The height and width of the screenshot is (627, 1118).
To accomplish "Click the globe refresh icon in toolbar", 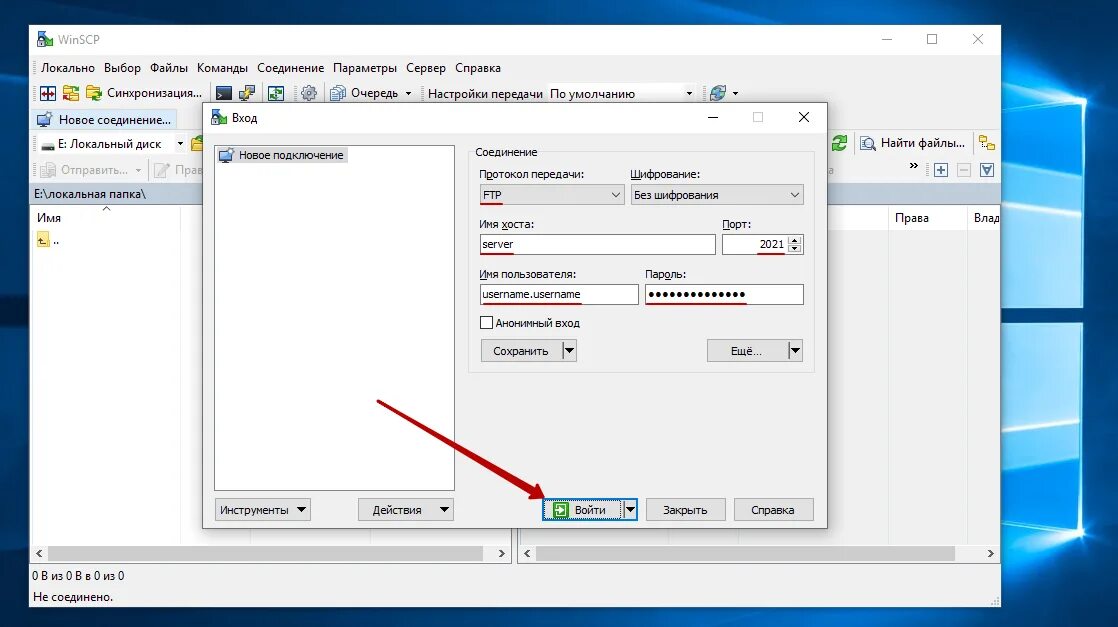I will point(717,93).
